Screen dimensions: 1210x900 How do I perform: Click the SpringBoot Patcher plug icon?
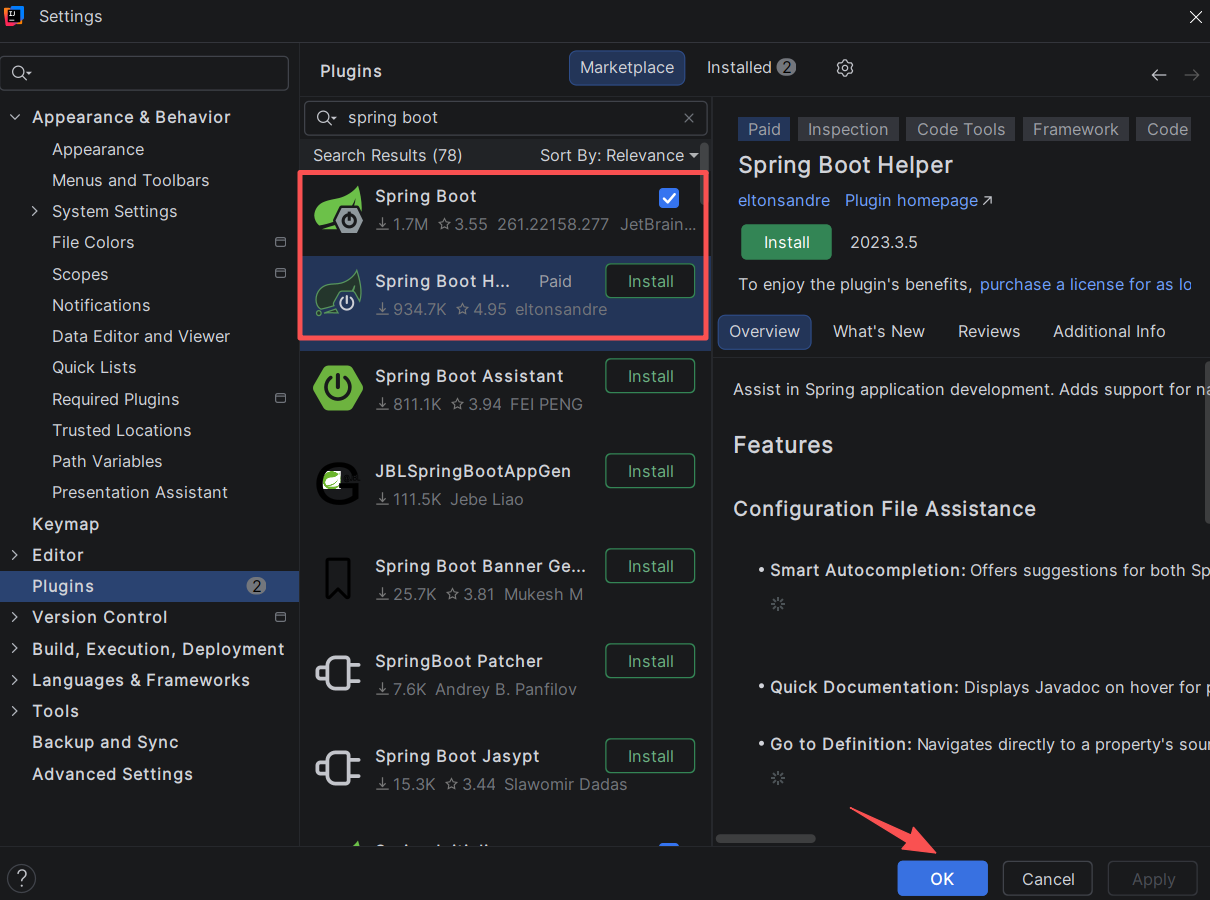(338, 673)
